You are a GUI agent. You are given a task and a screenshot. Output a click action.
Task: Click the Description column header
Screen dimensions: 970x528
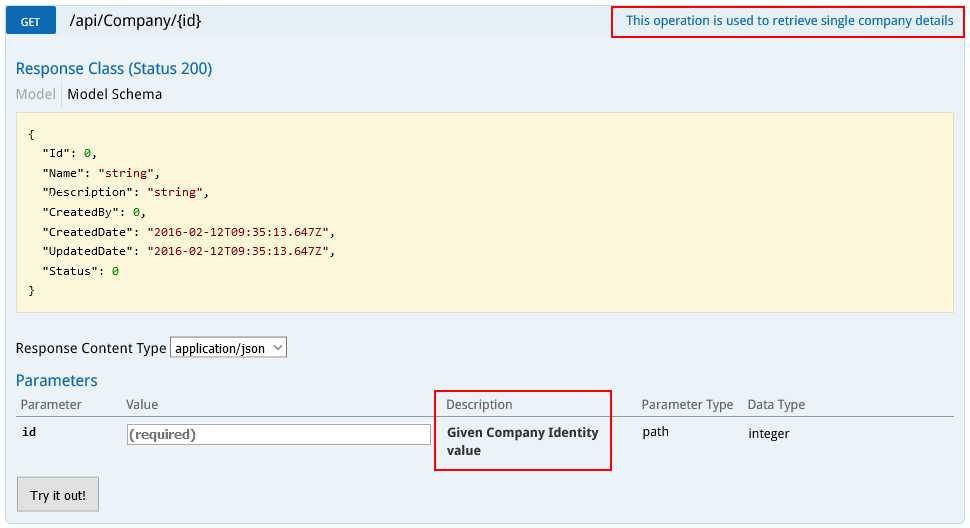click(479, 404)
